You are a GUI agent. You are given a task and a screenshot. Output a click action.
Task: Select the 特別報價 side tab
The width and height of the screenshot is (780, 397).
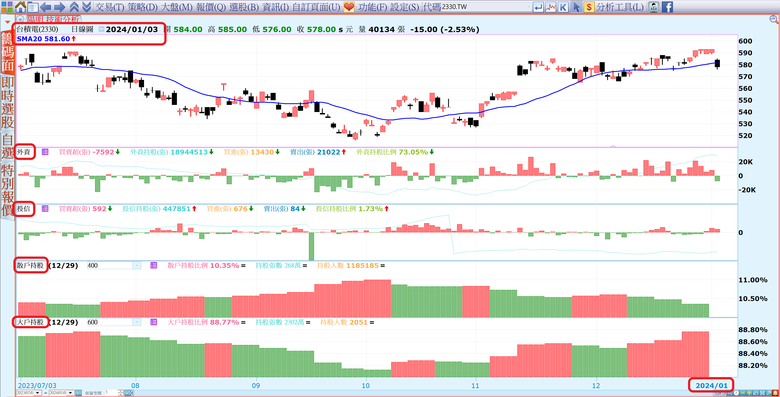click(7, 190)
